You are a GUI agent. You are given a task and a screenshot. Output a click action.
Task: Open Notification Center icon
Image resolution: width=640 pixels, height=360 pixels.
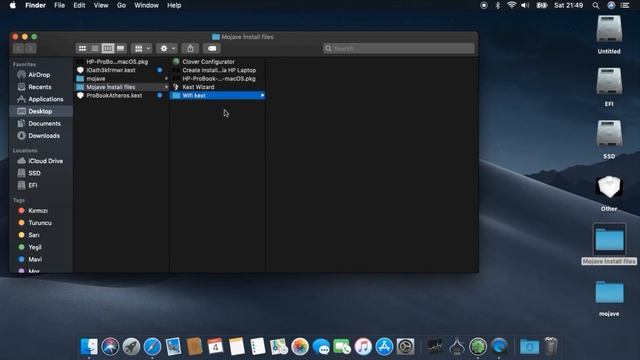625,5
